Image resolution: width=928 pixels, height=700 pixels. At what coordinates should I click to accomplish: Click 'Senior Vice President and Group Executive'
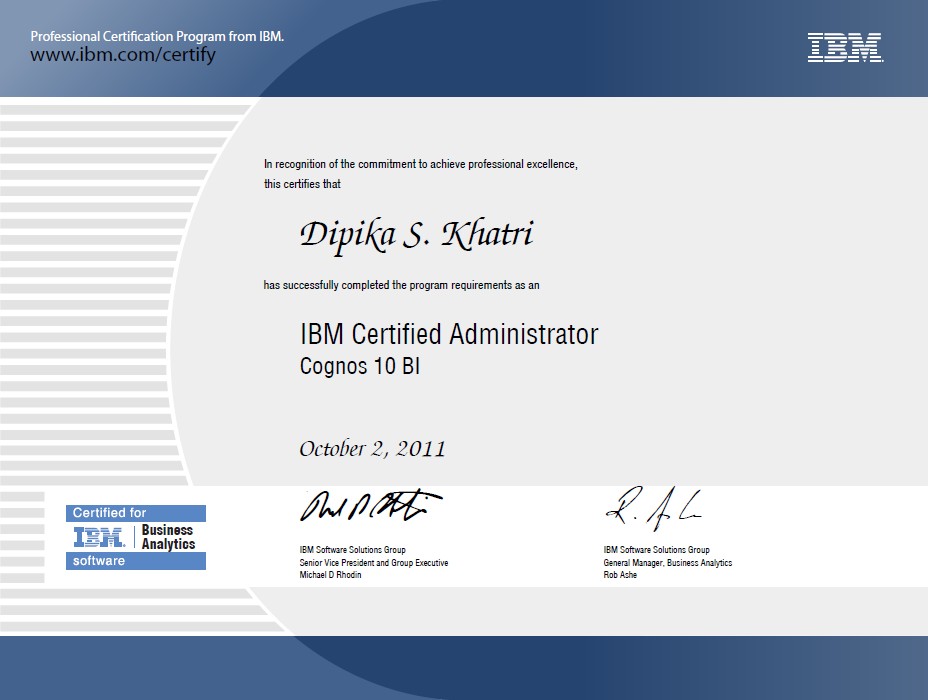373,563
